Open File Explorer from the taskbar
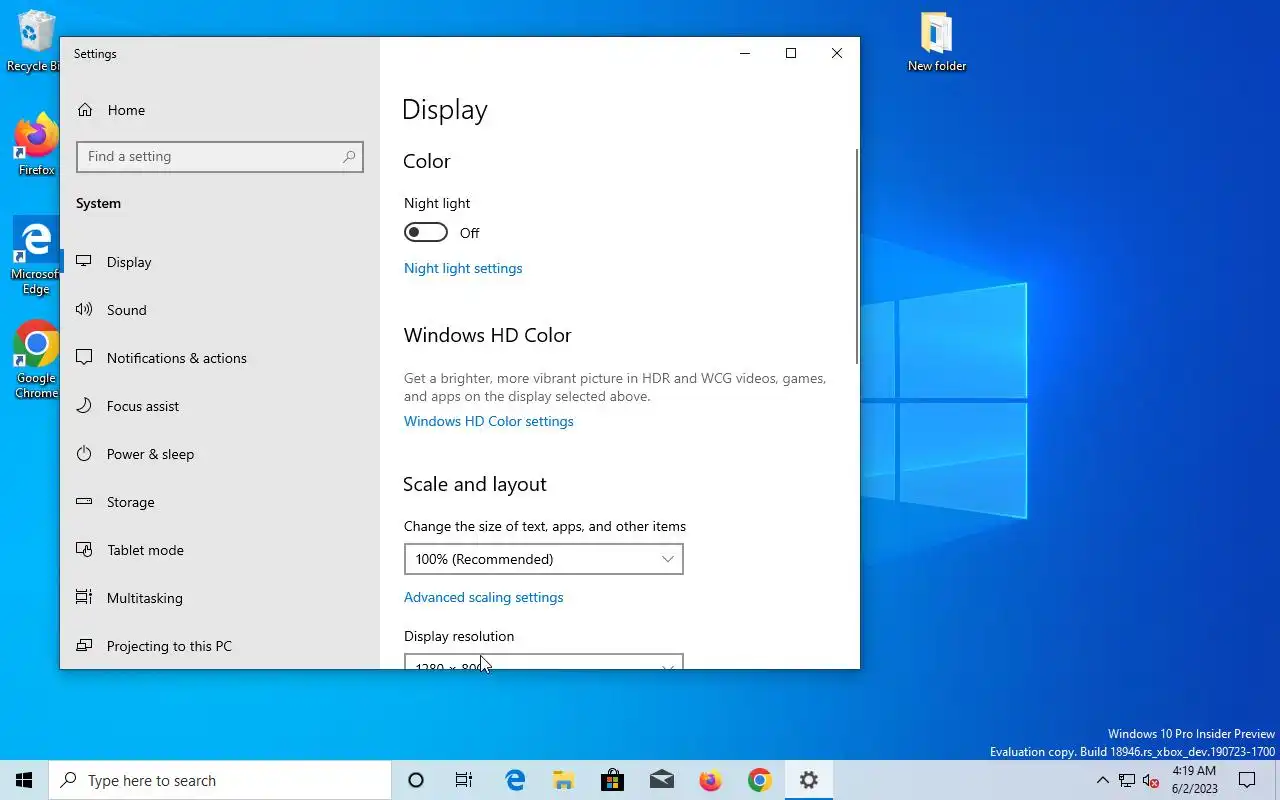 point(564,780)
